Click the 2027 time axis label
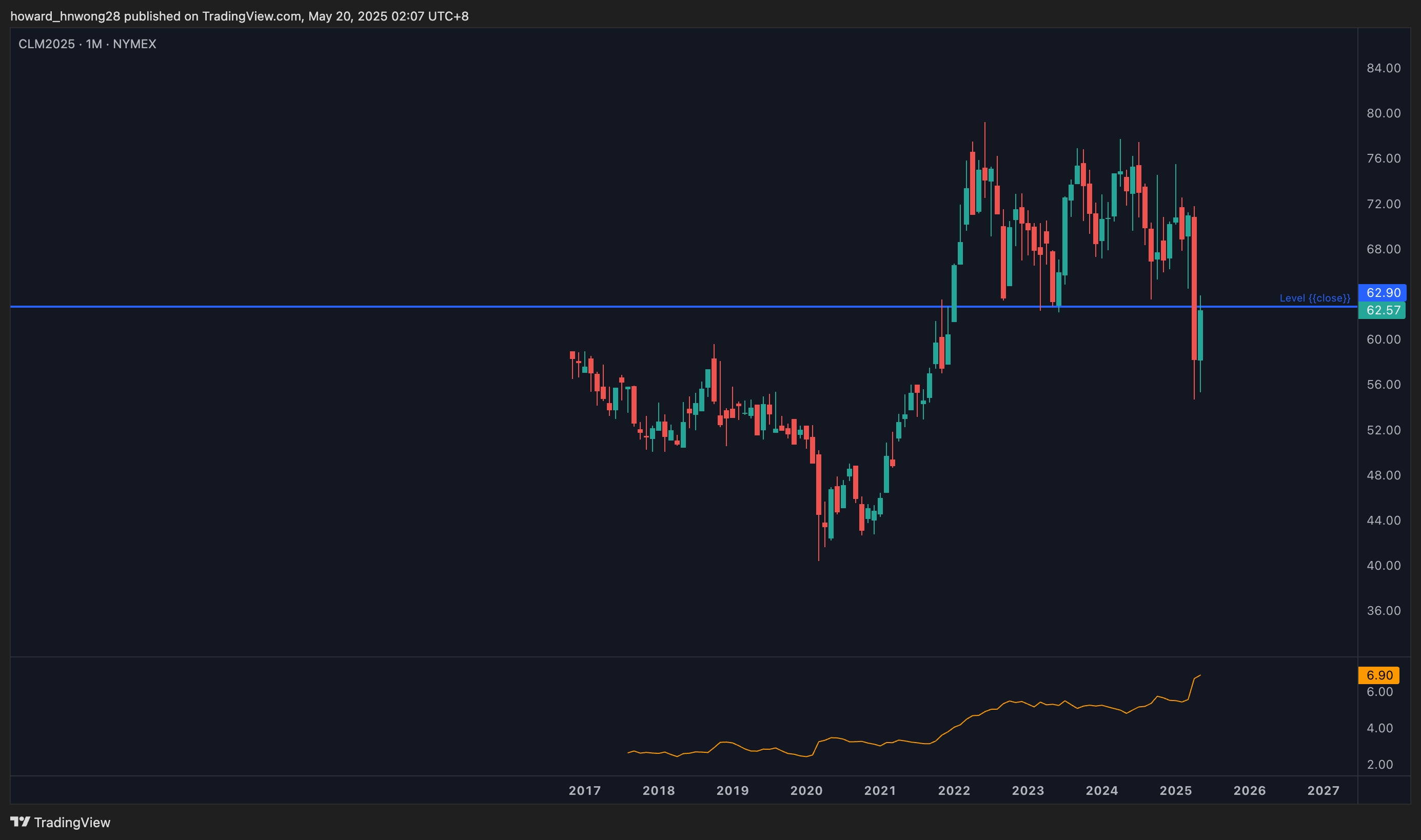1421x840 pixels. [x=1323, y=790]
